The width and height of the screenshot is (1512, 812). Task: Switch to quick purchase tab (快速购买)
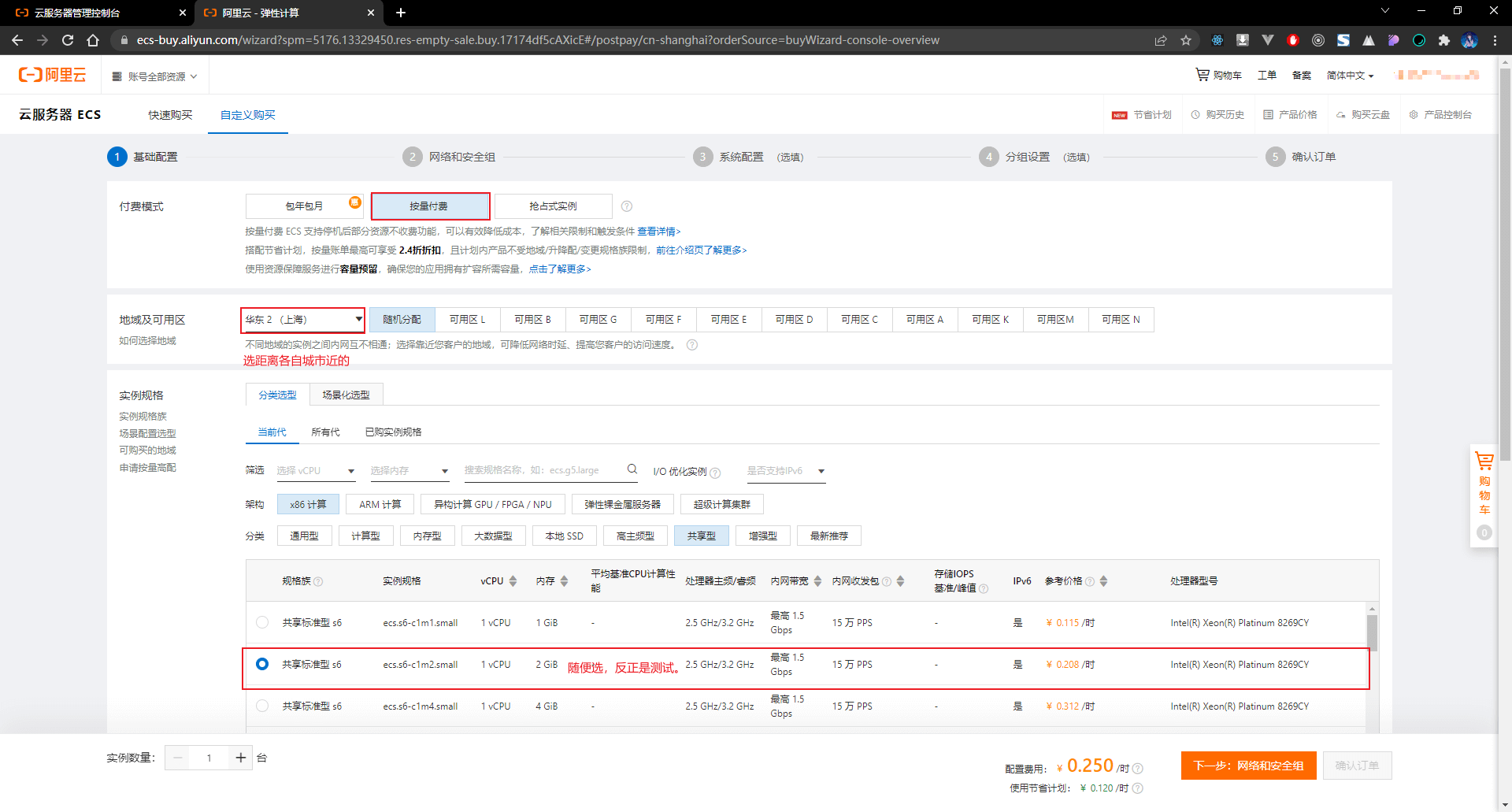pyautogui.click(x=170, y=115)
